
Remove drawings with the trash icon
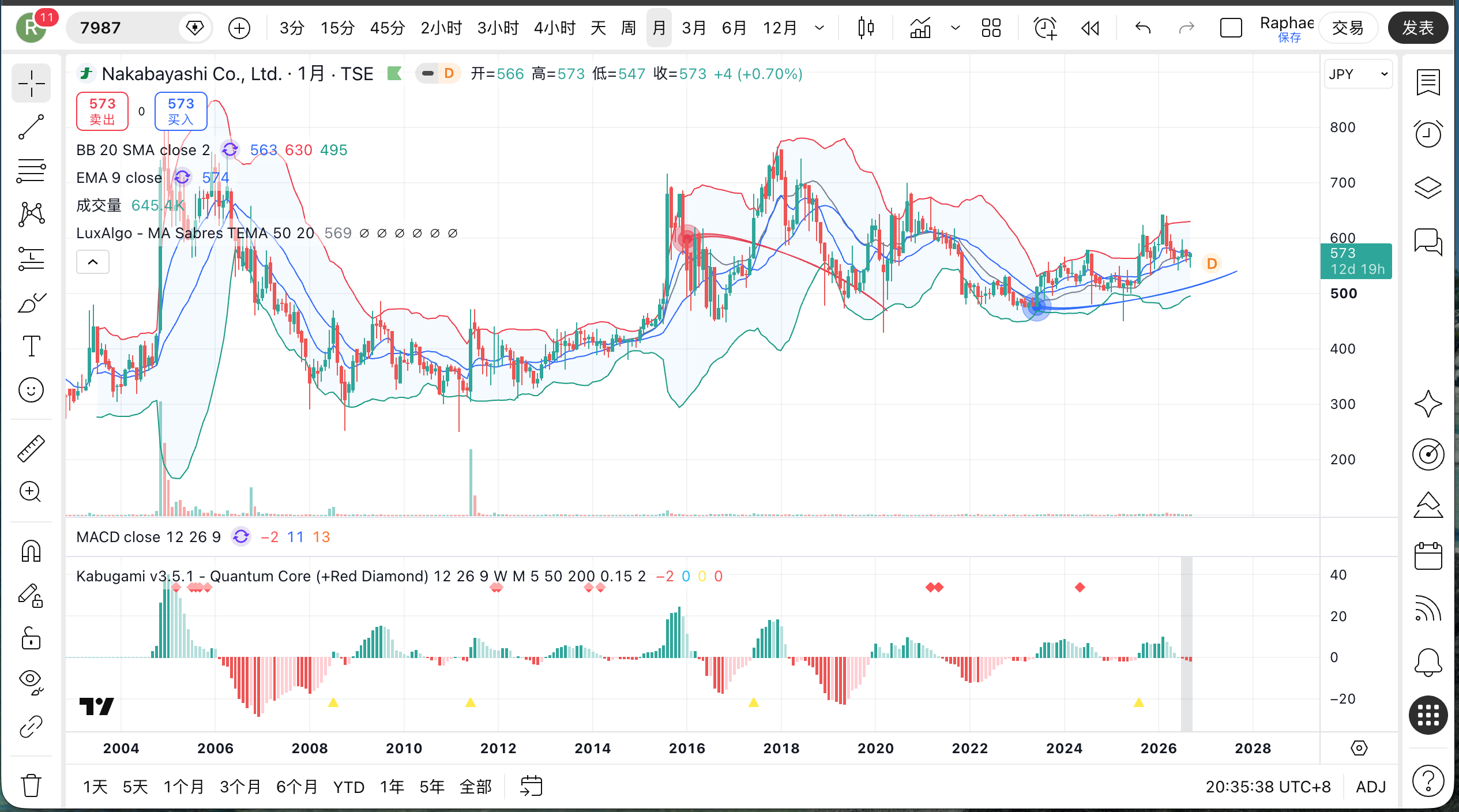(x=31, y=785)
